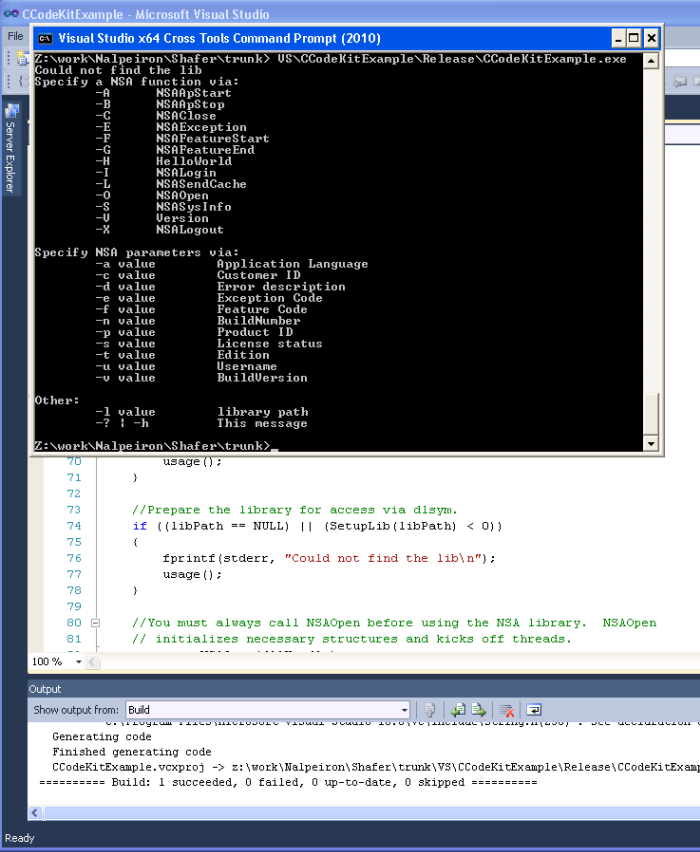Click the 'Prepare the library' comment line

tap(295, 510)
